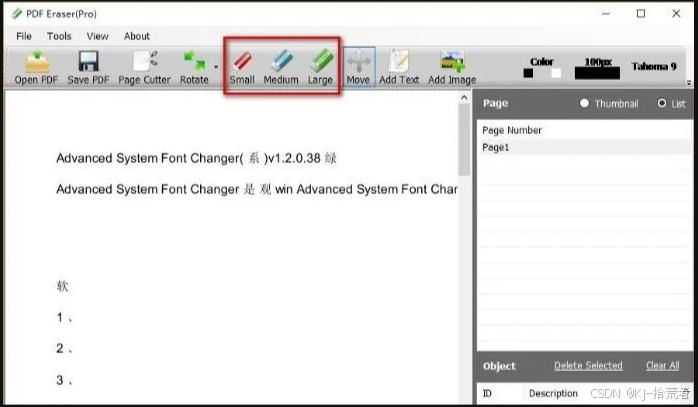Choose the Add Text tool

399,67
